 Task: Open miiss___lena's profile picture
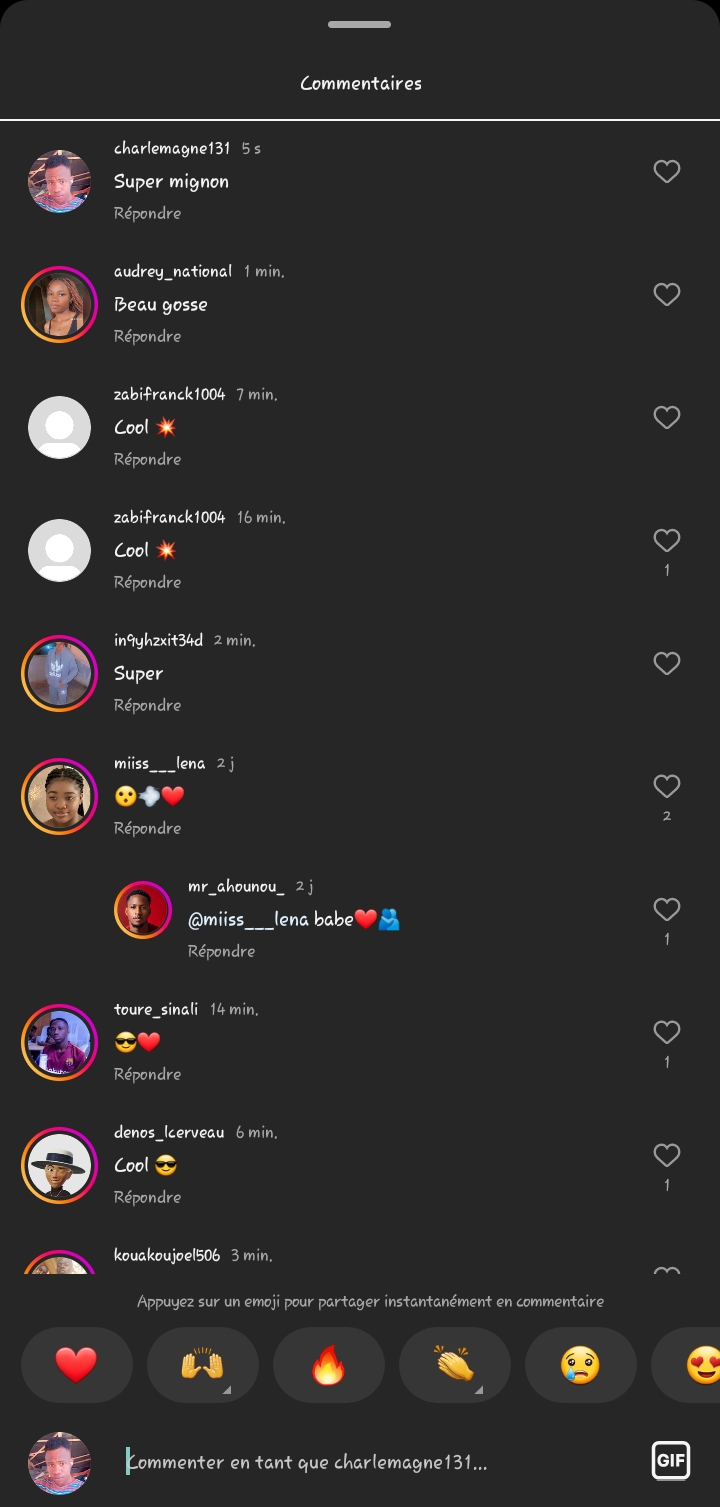pyautogui.click(x=59, y=796)
